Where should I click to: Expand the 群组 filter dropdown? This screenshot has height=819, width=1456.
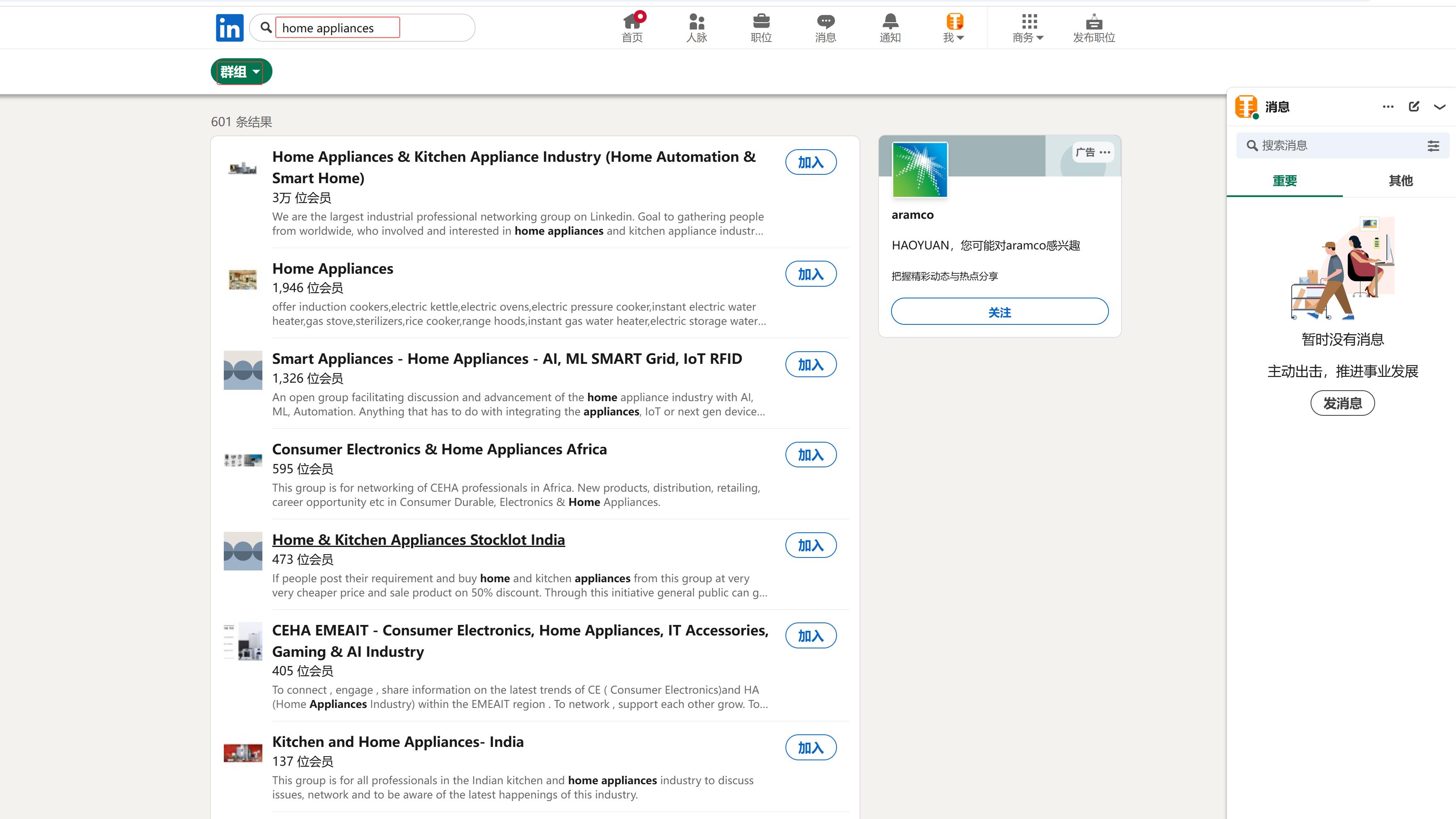[241, 72]
